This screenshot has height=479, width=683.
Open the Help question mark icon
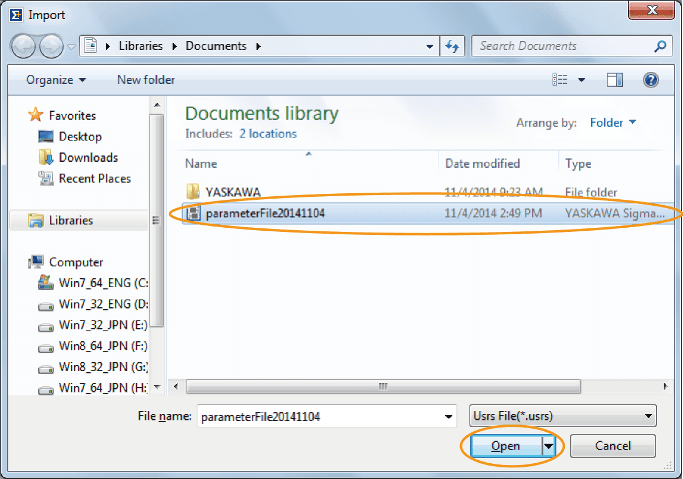tap(651, 80)
